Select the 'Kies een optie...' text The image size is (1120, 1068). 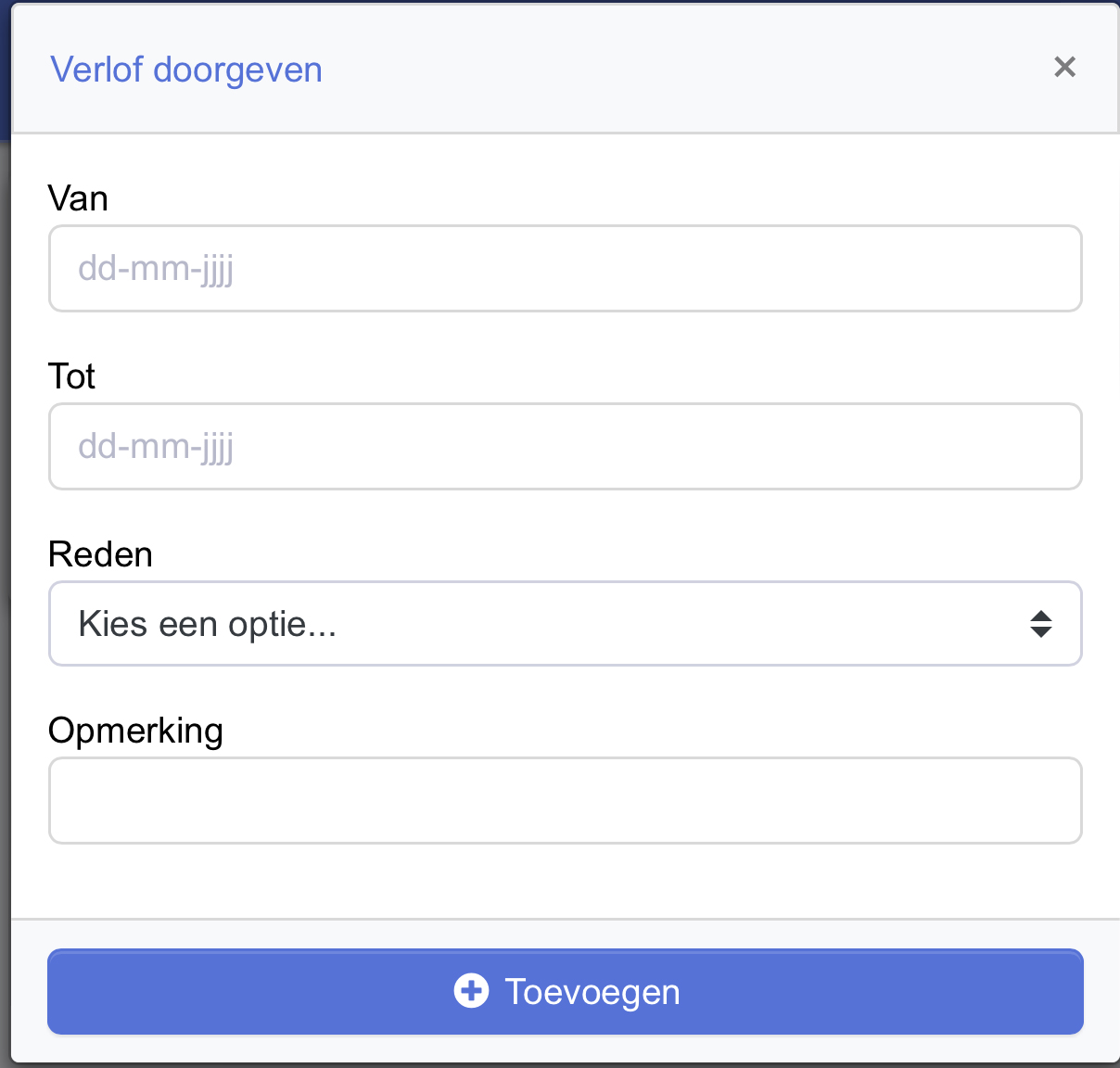coord(207,624)
